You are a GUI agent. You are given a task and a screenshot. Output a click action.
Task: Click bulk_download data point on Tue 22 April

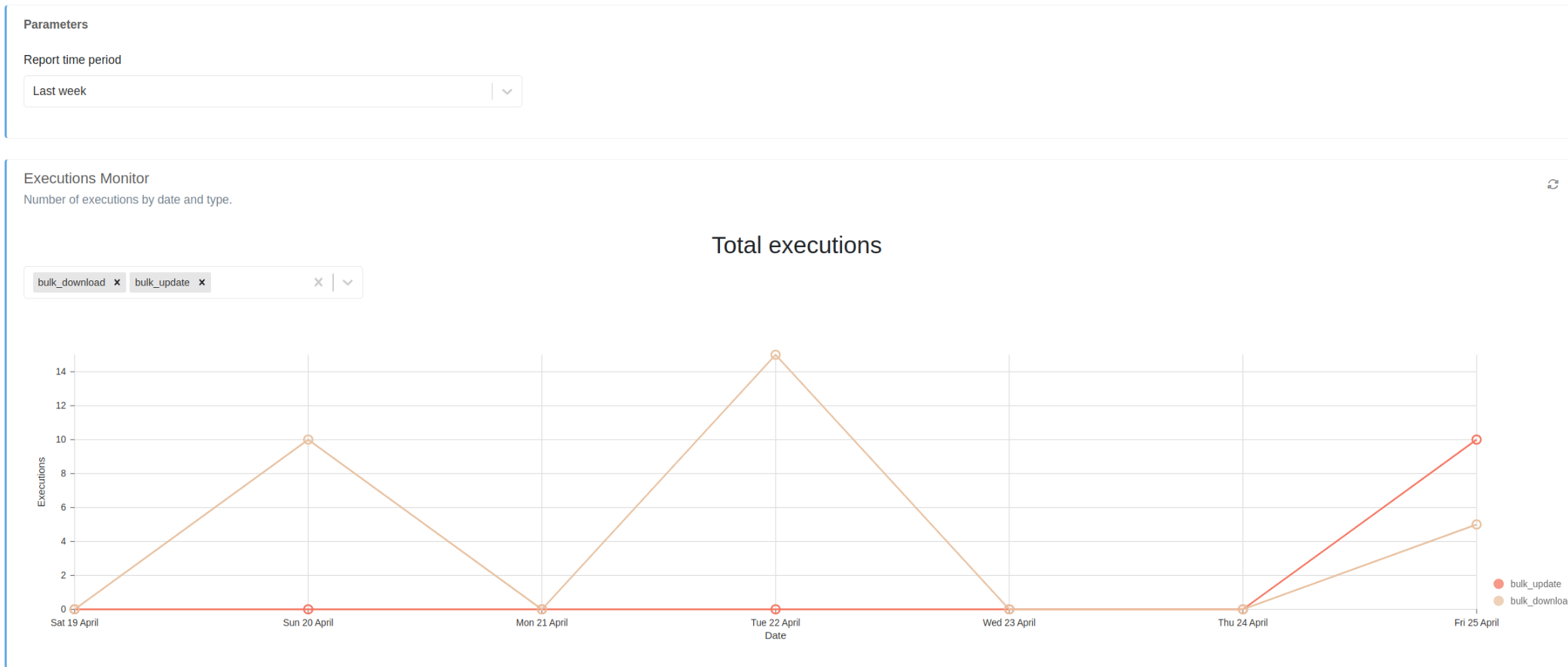[775, 355]
